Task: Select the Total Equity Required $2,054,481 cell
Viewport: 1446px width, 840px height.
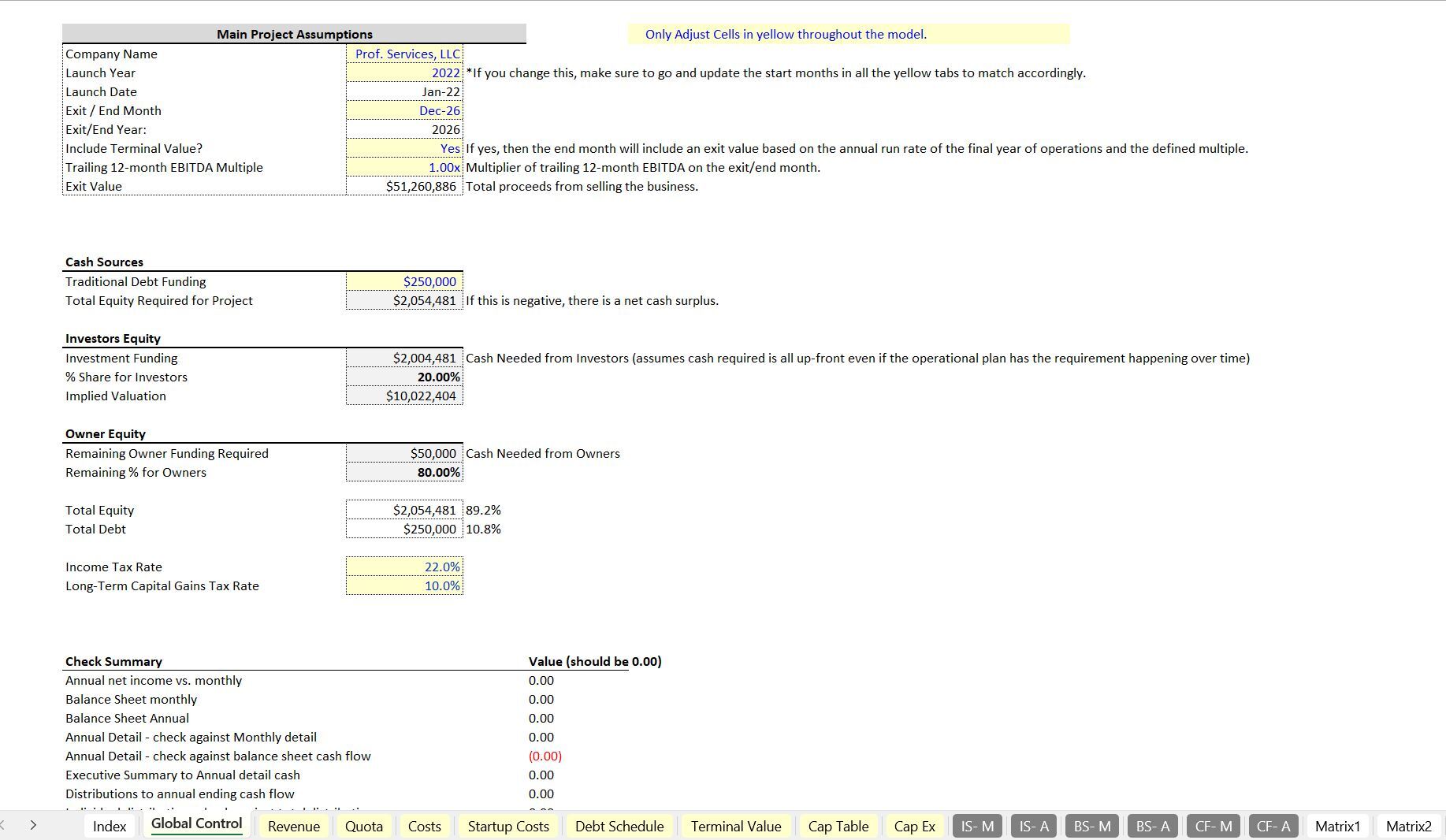Action: [x=404, y=300]
